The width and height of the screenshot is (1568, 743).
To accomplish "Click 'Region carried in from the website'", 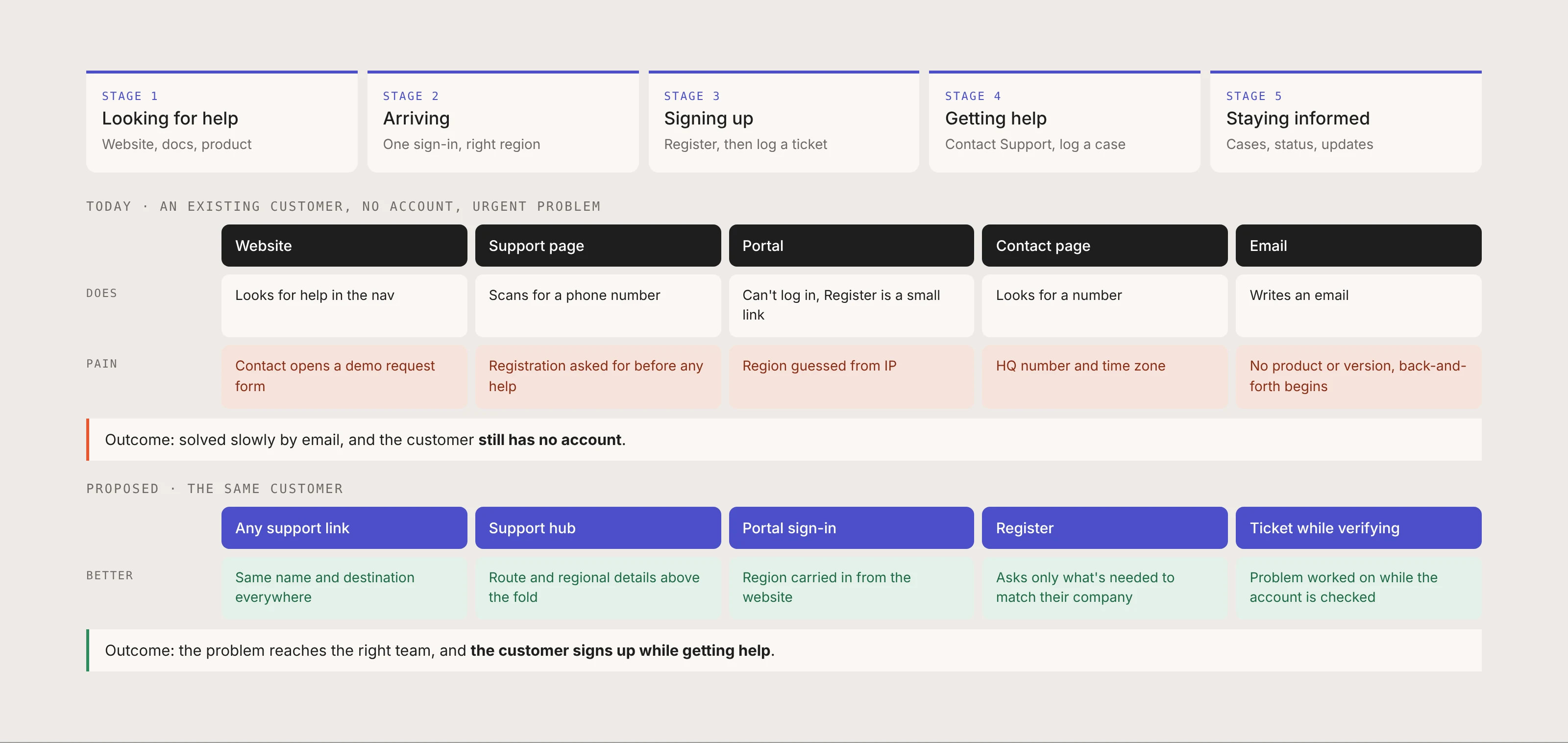I will click(852, 588).
